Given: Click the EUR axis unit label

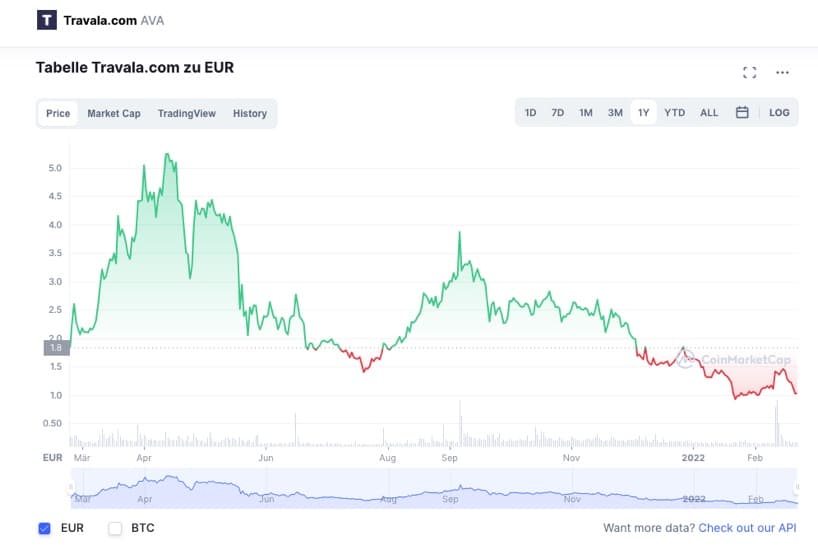Looking at the screenshot, I should (x=52, y=458).
